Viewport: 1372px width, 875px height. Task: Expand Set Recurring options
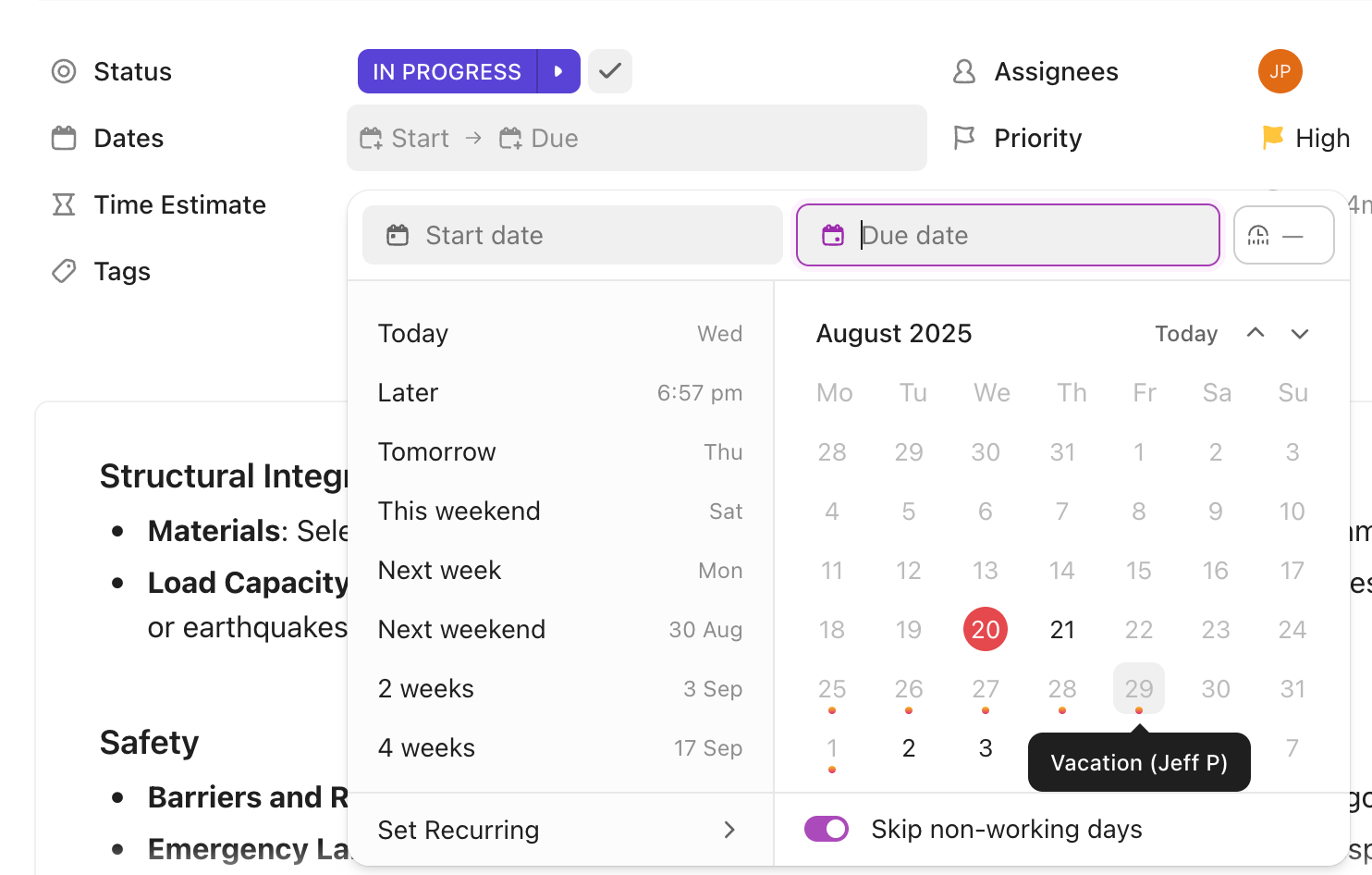(560, 830)
